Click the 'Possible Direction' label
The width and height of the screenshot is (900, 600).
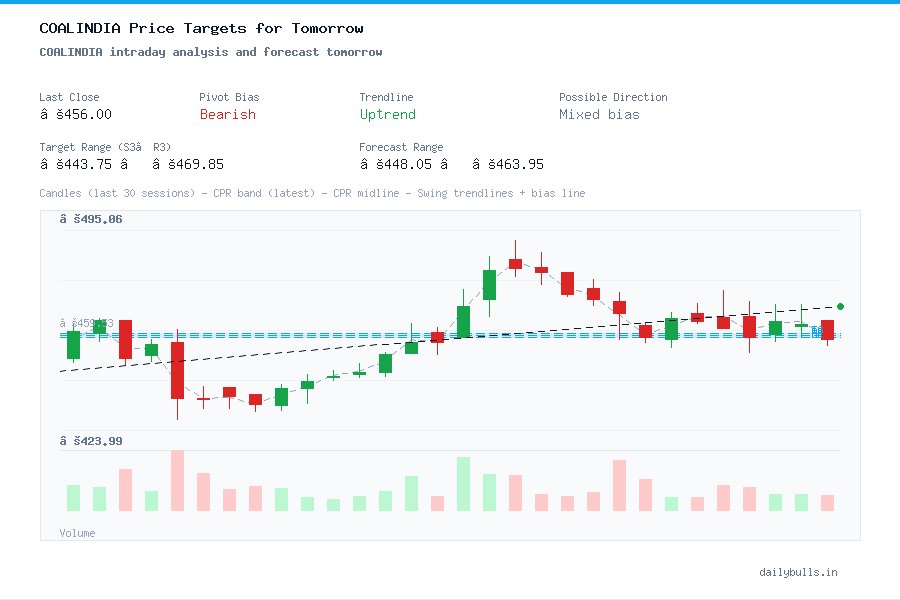[613, 97]
